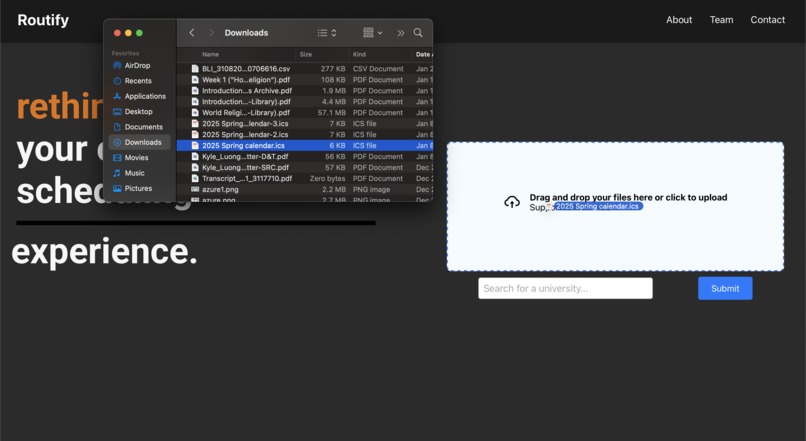
Task: Click the Routify logo
Action: tap(43, 20)
